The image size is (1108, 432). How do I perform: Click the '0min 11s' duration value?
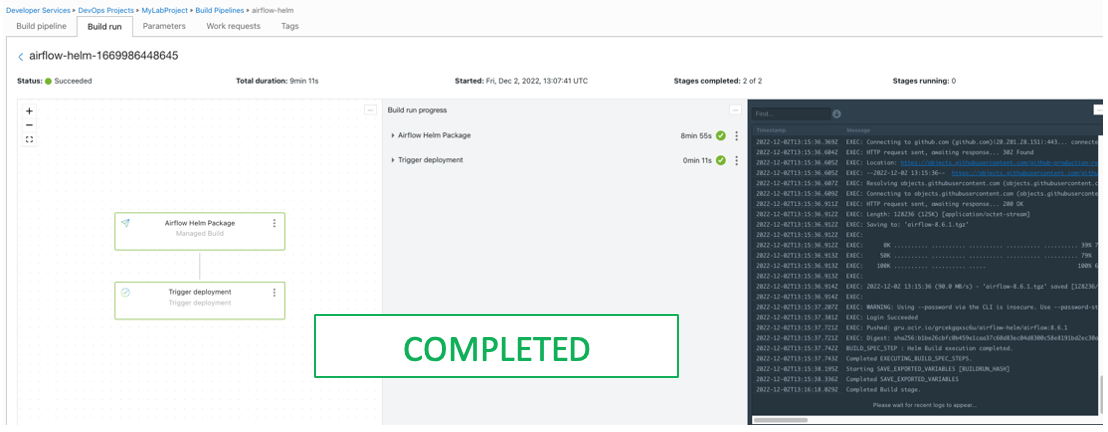tap(696, 160)
